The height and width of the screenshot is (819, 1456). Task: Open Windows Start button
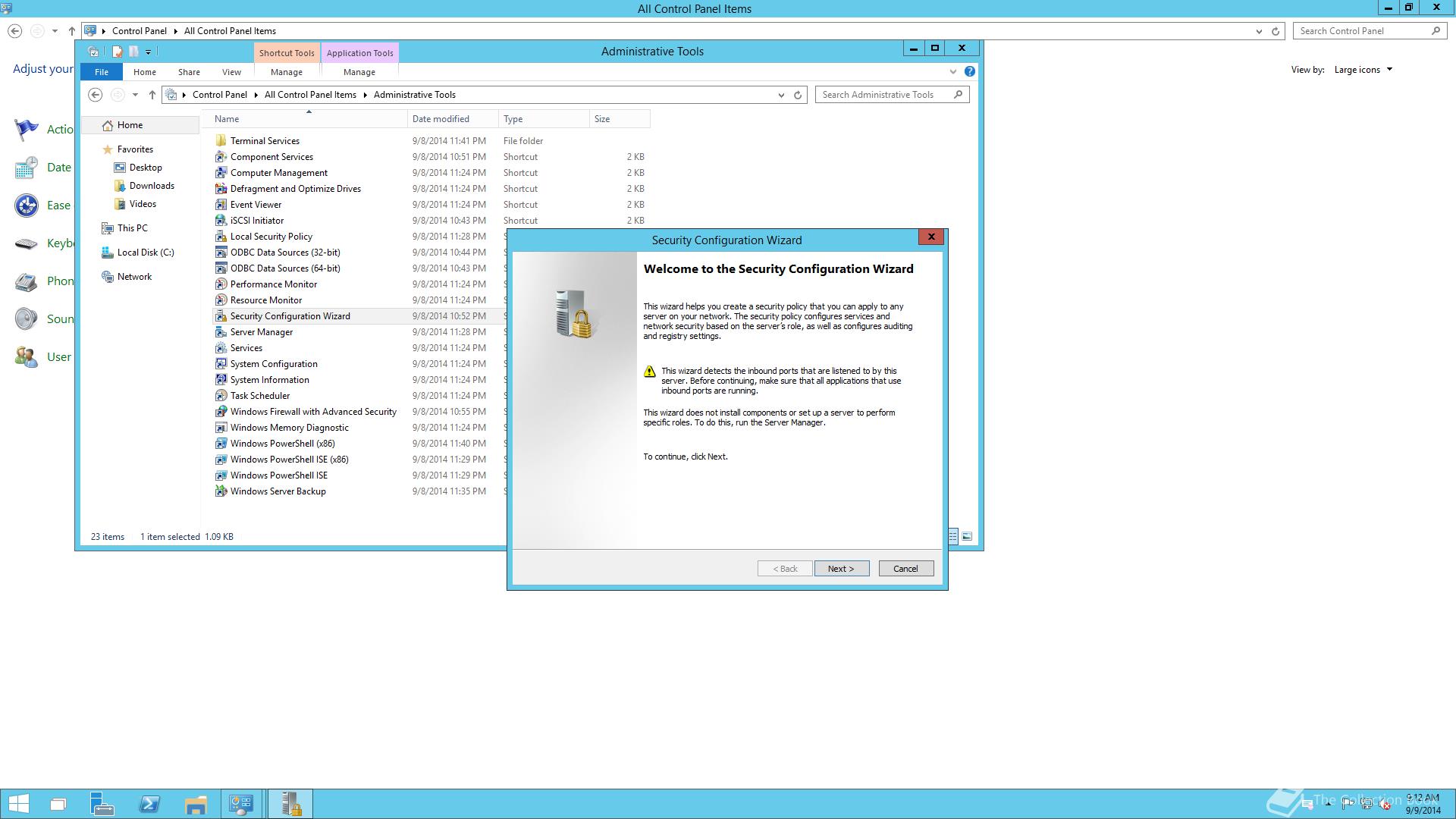coord(18,804)
